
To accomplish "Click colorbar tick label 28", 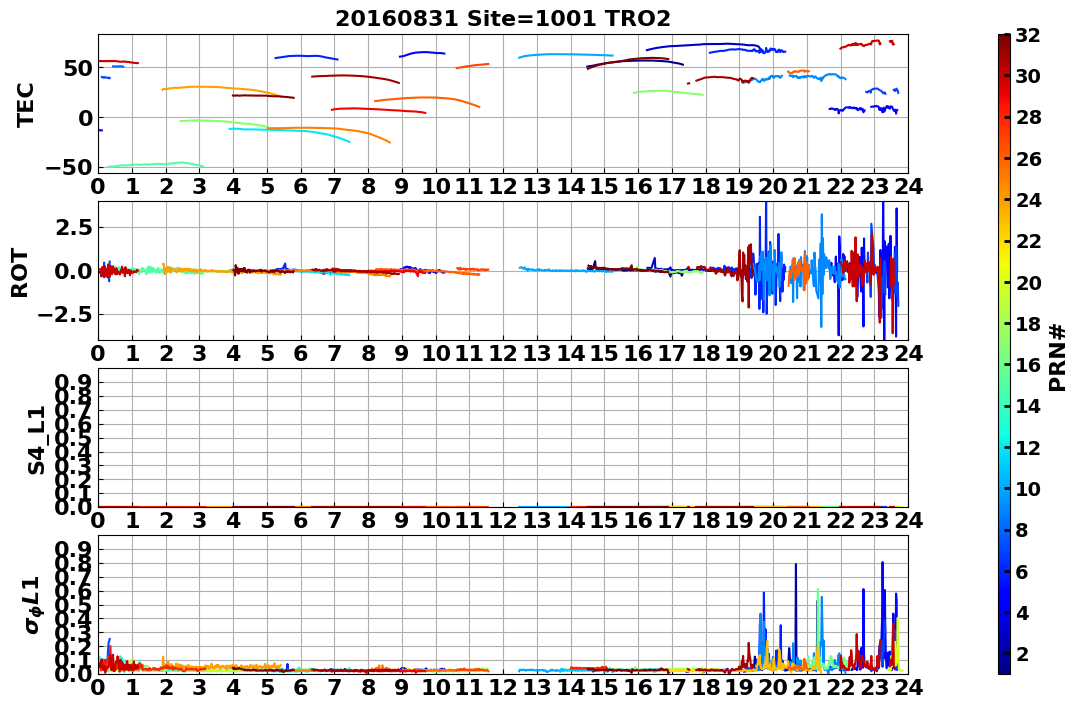I will coord(1028,117).
